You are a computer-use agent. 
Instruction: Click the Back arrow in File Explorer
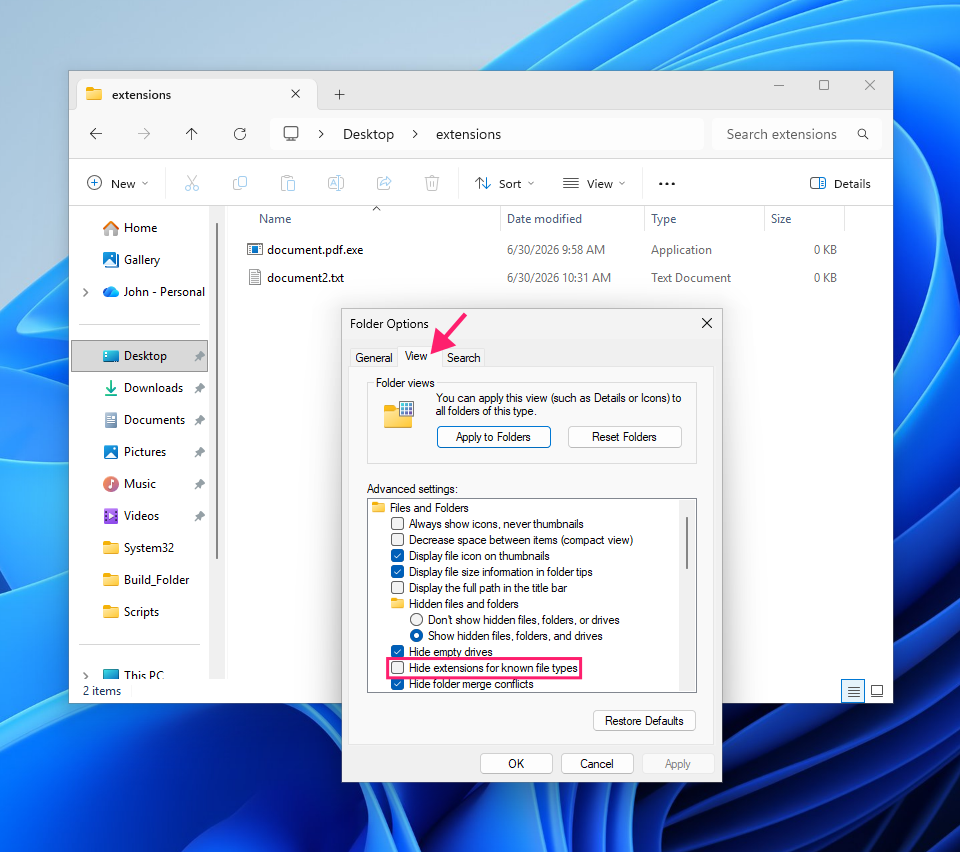[96, 134]
